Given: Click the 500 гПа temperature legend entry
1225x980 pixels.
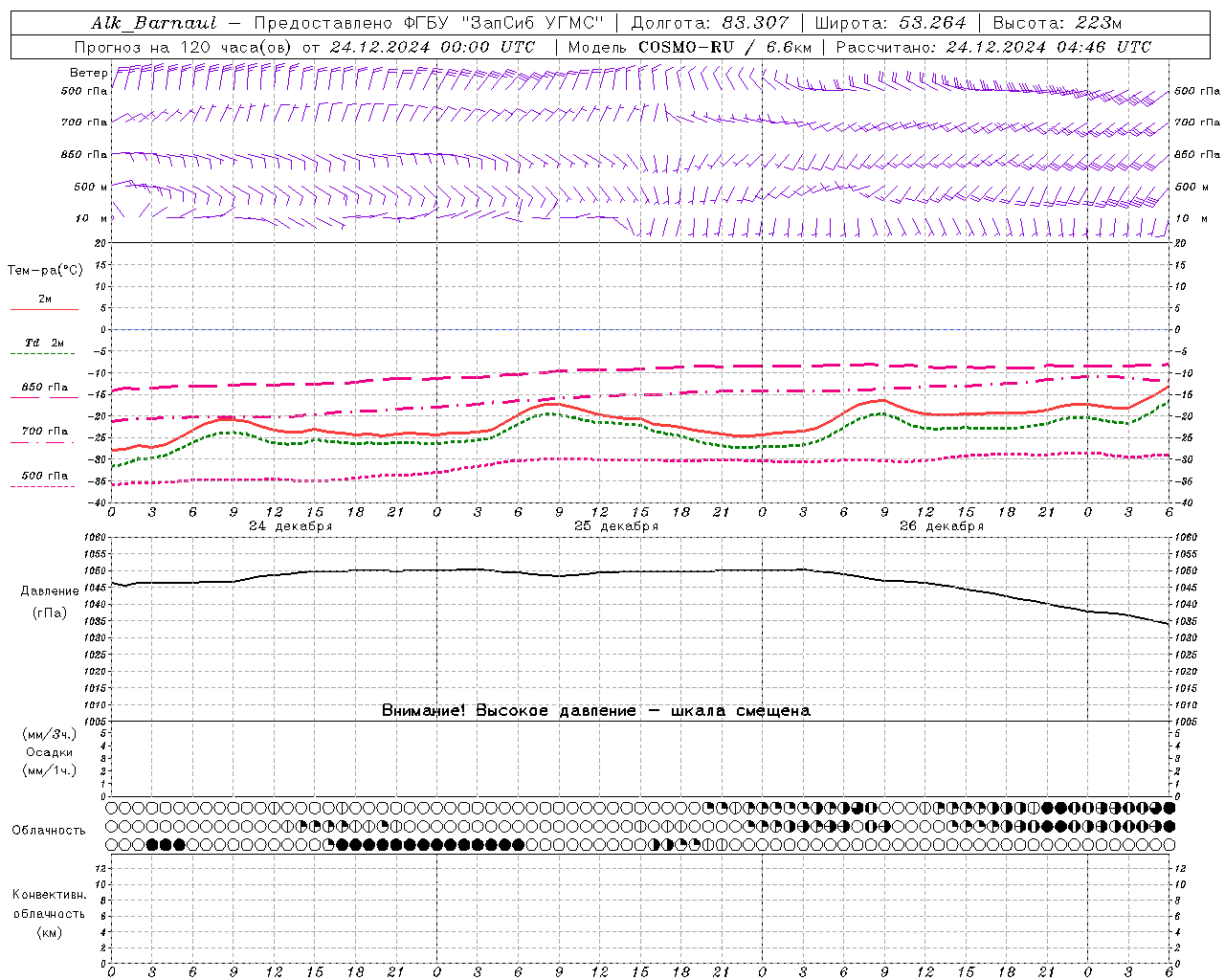Looking at the screenshot, I should [45, 476].
